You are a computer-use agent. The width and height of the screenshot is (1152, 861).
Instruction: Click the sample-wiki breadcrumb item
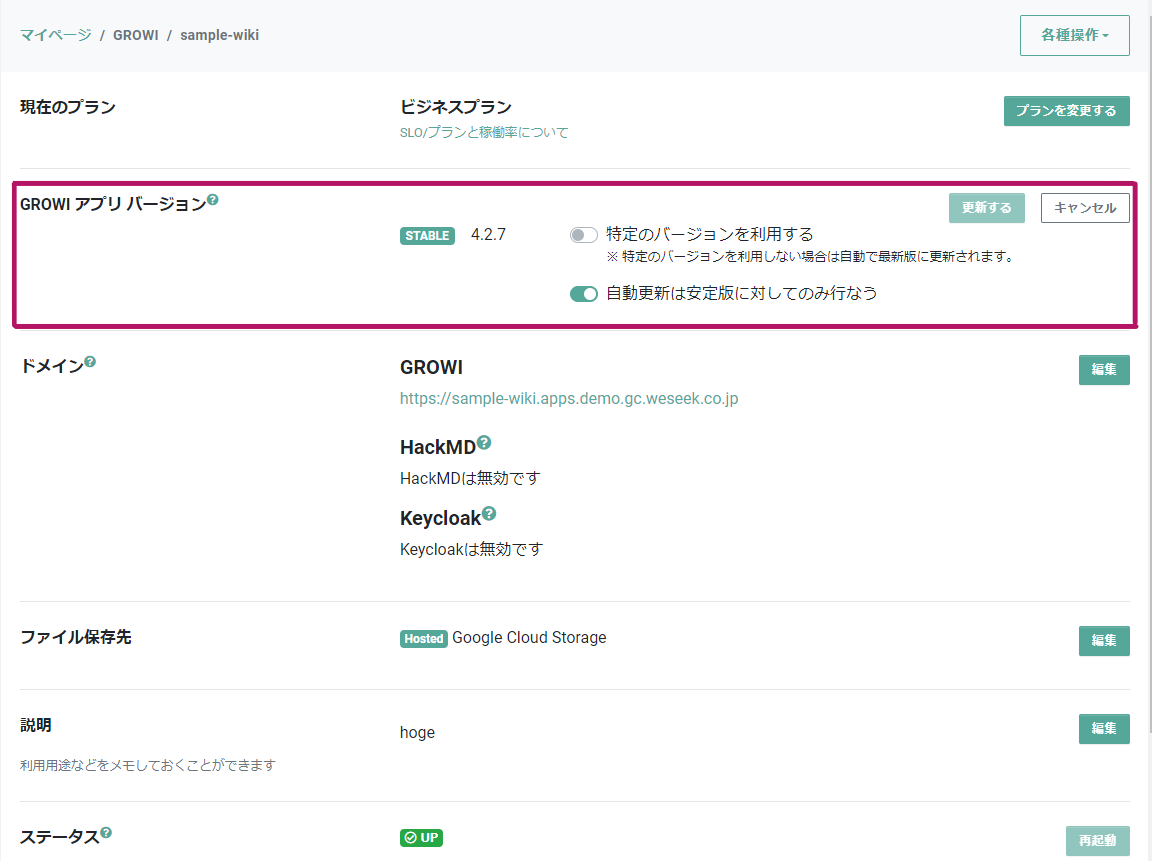point(219,35)
